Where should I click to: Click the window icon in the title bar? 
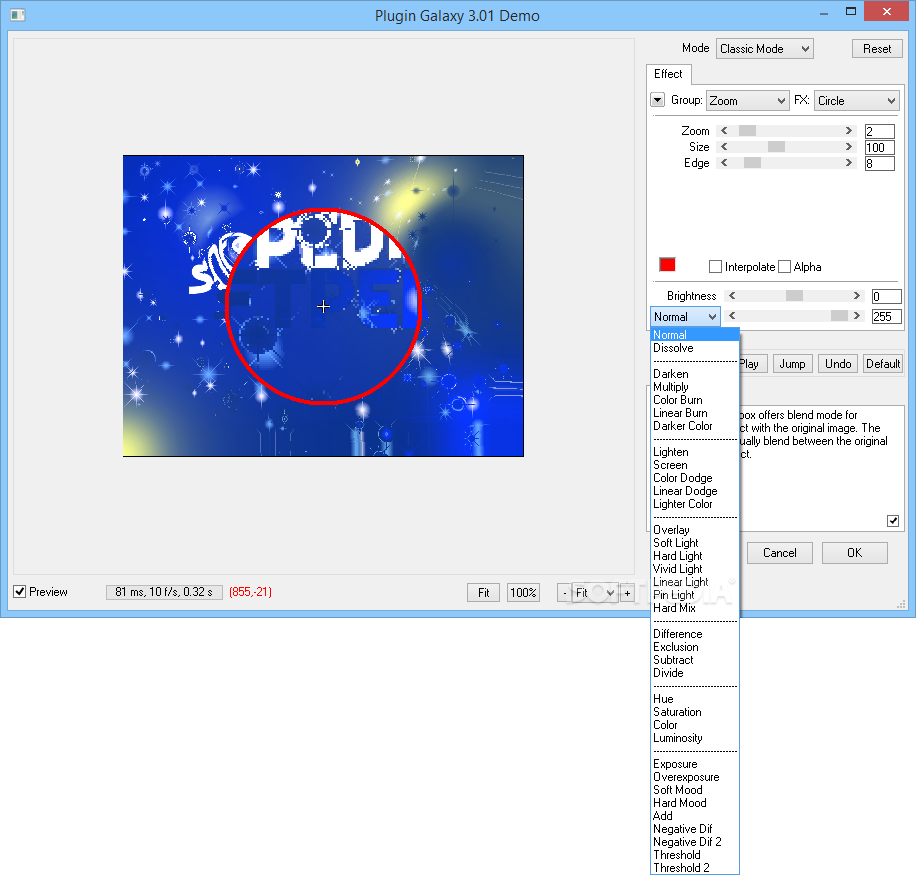pyautogui.click(x=18, y=15)
